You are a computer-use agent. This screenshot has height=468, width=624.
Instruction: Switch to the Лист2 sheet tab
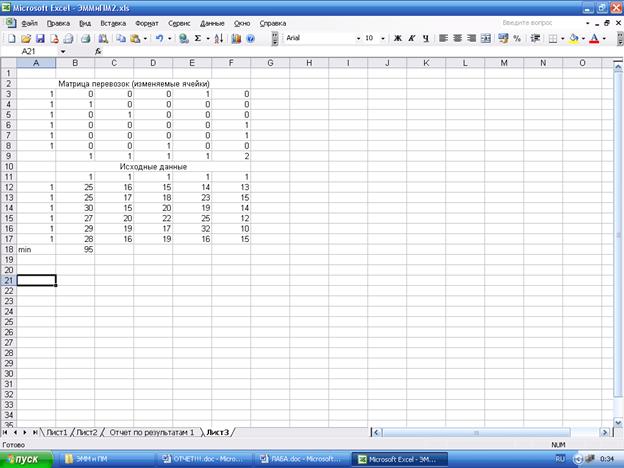click(x=87, y=432)
